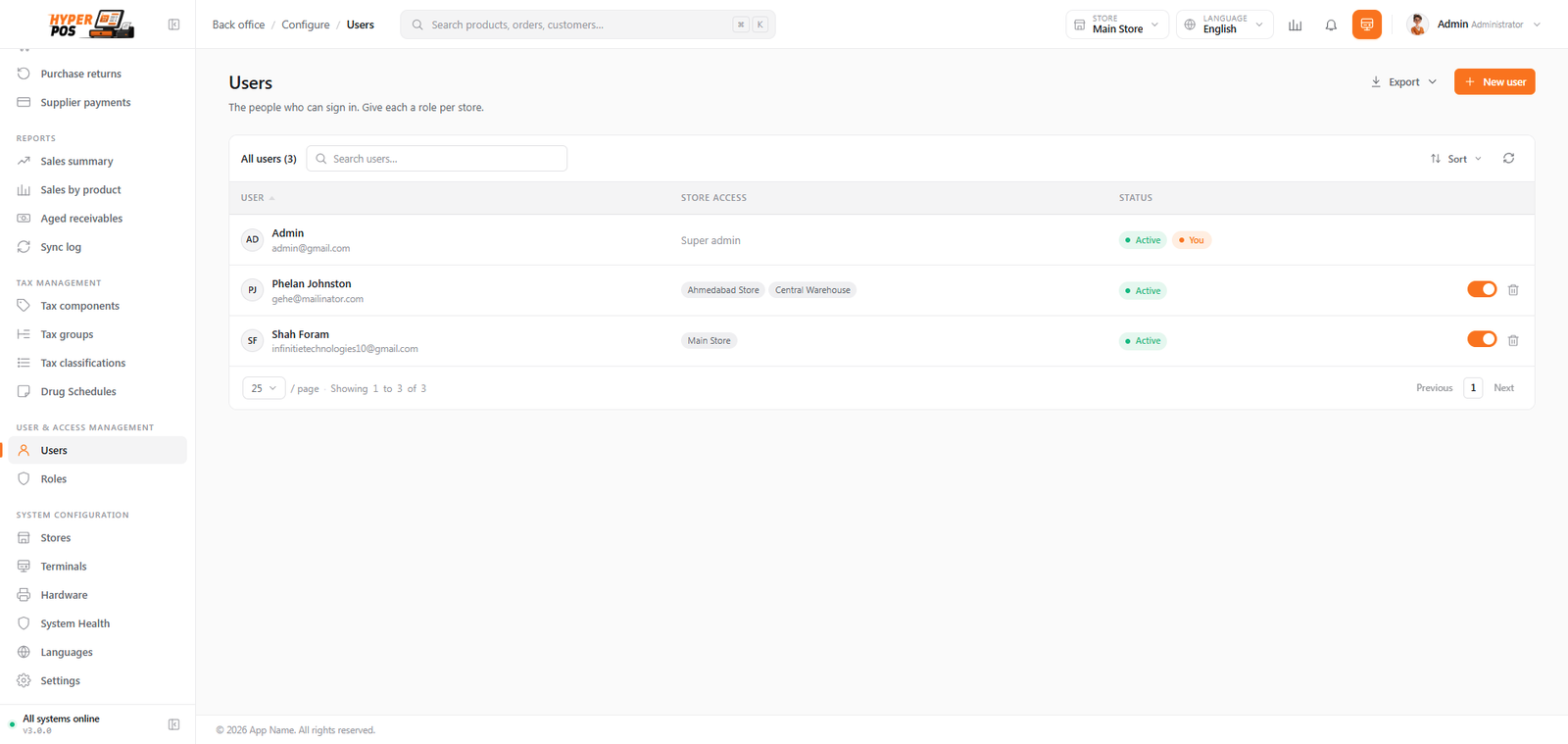Open the Export dropdown
The width and height of the screenshot is (1568, 744).
(1403, 82)
